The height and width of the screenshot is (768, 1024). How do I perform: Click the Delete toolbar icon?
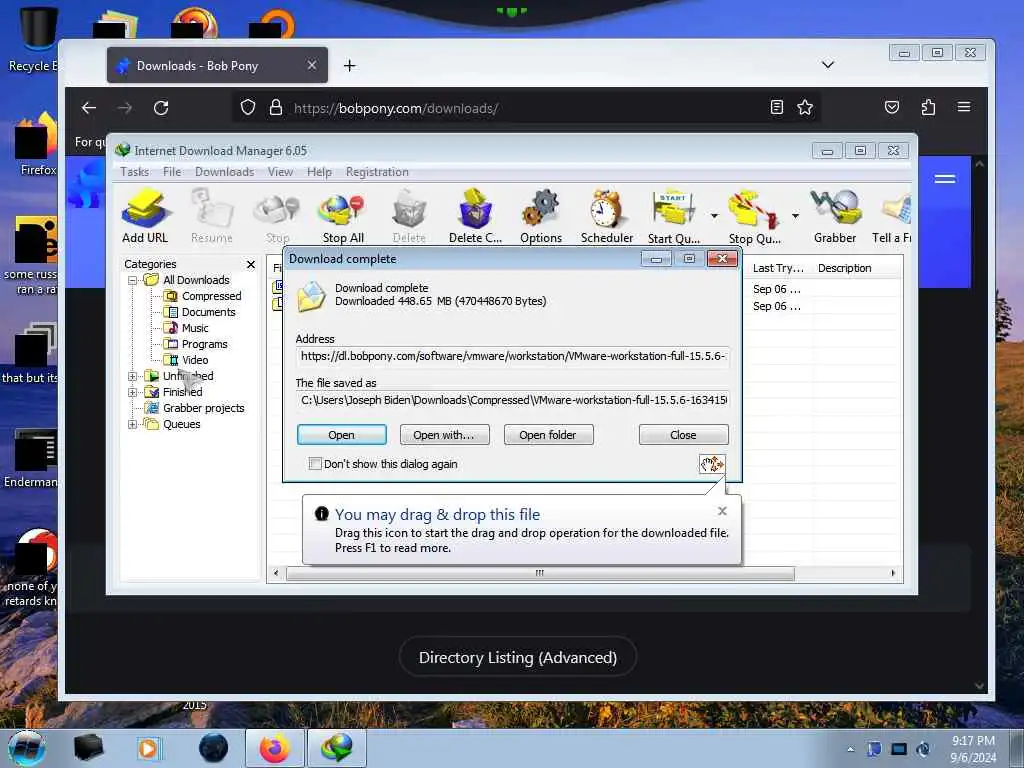pyautogui.click(x=409, y=216)
